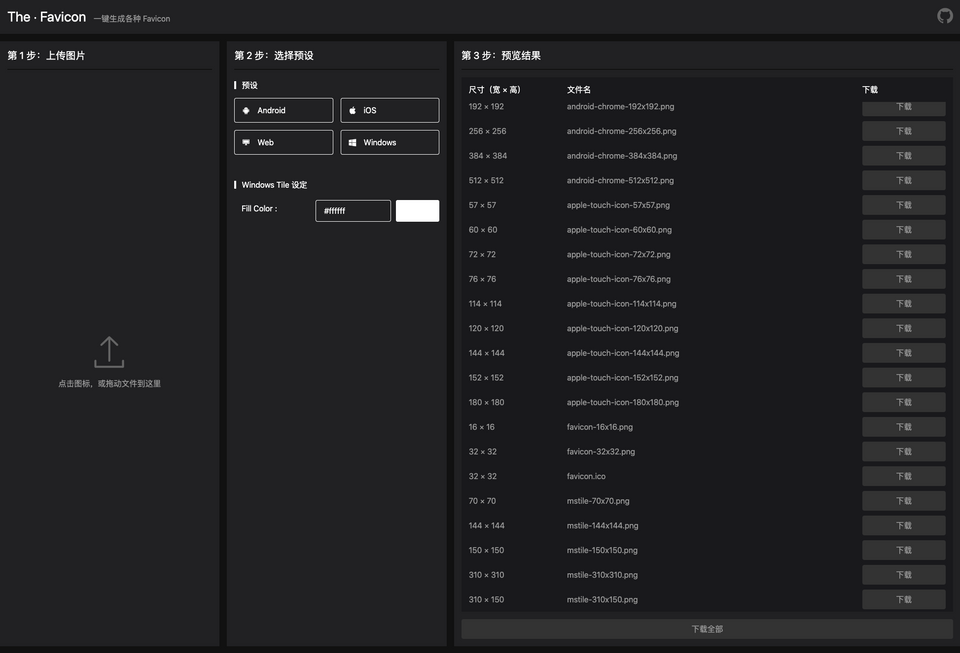
Task: Click the filename mstile-70x70.png
Action: tap(598, 501)
